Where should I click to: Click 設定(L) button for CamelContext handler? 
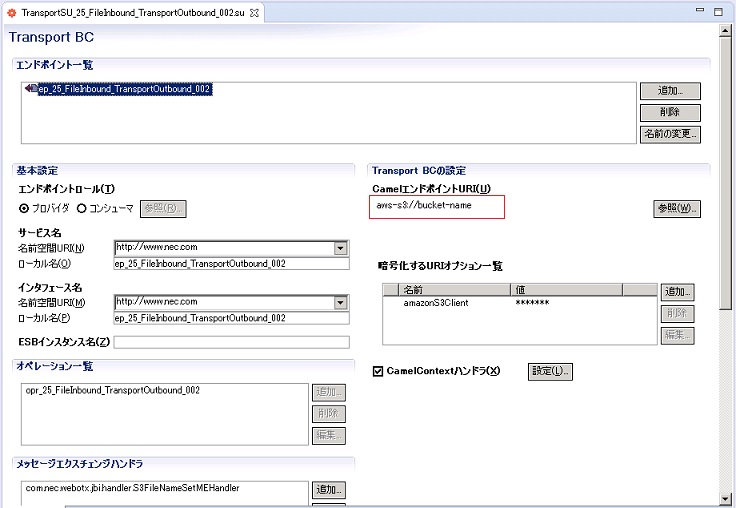pos(550,371)
